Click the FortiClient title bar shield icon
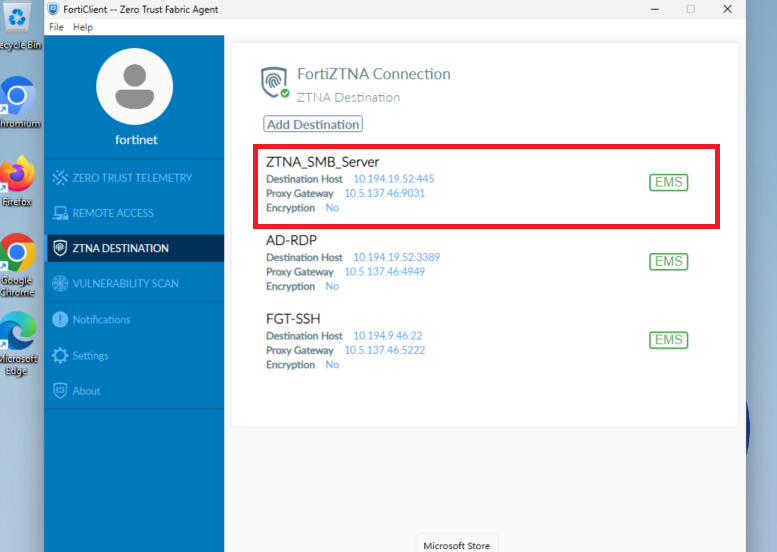Image resolution: width=777 pixels, height=552 pixels. pyautogui.click(x=54, y=9)
